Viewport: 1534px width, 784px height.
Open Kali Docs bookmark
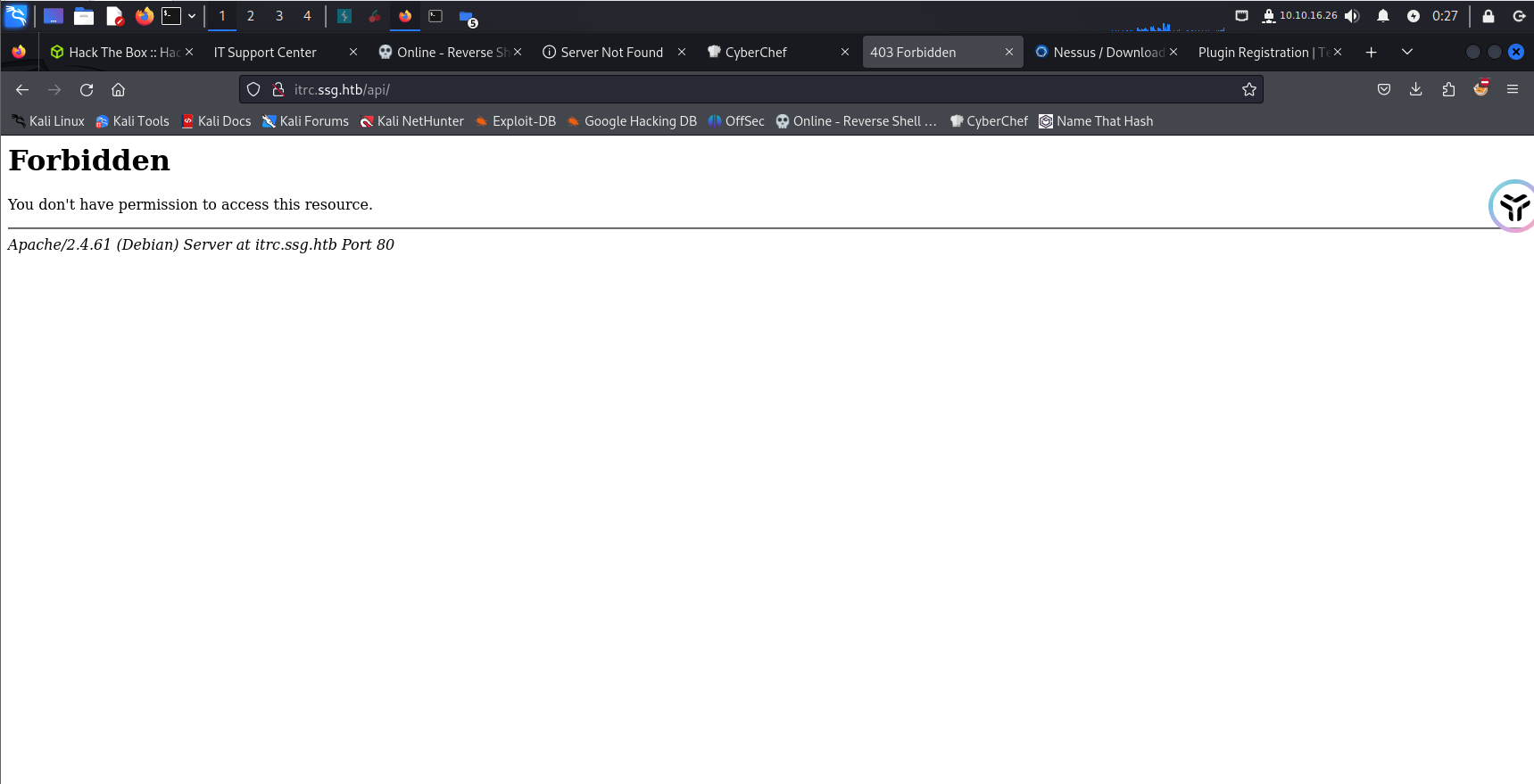click(216, 121)
